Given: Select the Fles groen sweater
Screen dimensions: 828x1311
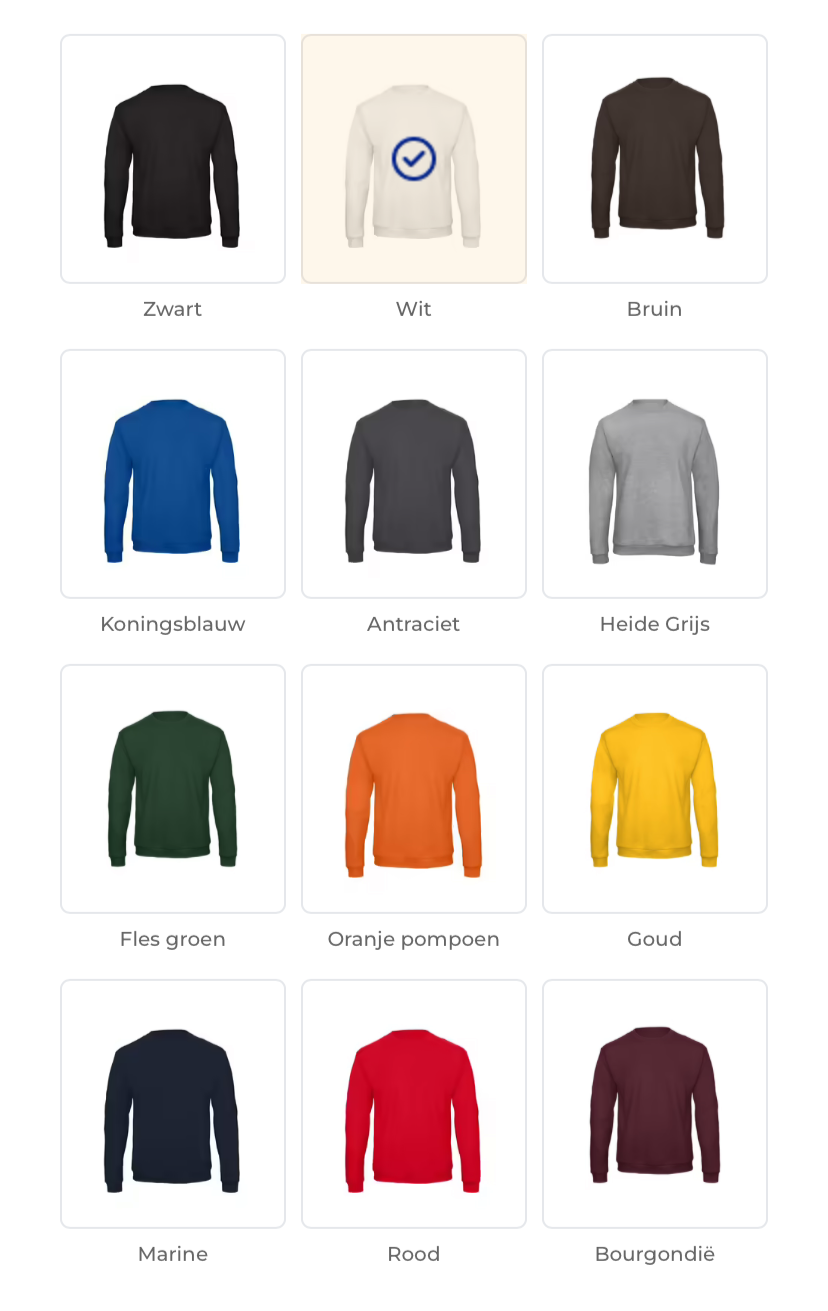Looking at the screenshot, I should click(173, 789).
